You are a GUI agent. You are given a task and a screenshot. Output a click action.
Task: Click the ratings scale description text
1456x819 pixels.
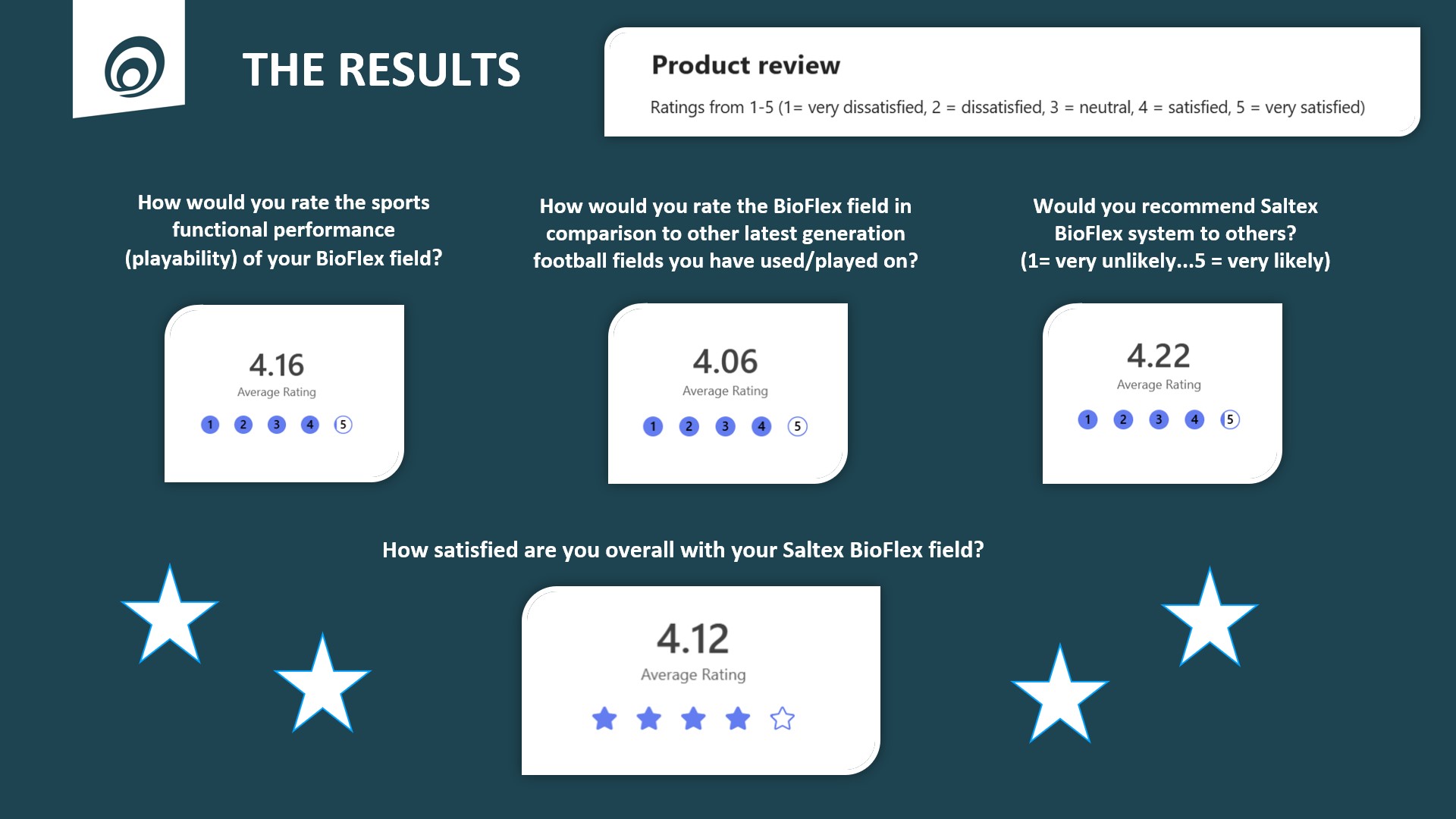point(1007,108)
